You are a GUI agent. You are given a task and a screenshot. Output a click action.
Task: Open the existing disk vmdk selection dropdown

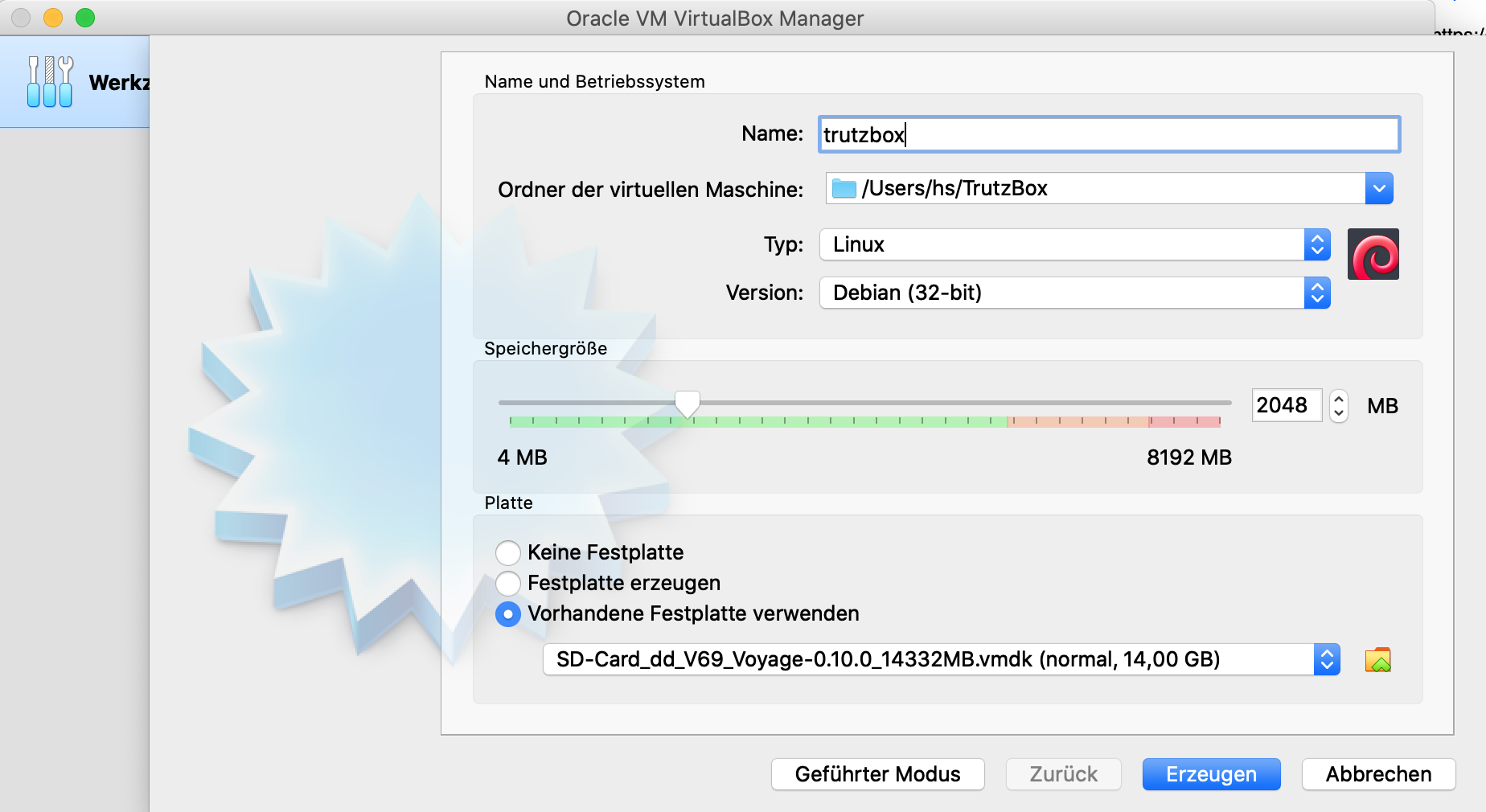coord(941,660)
